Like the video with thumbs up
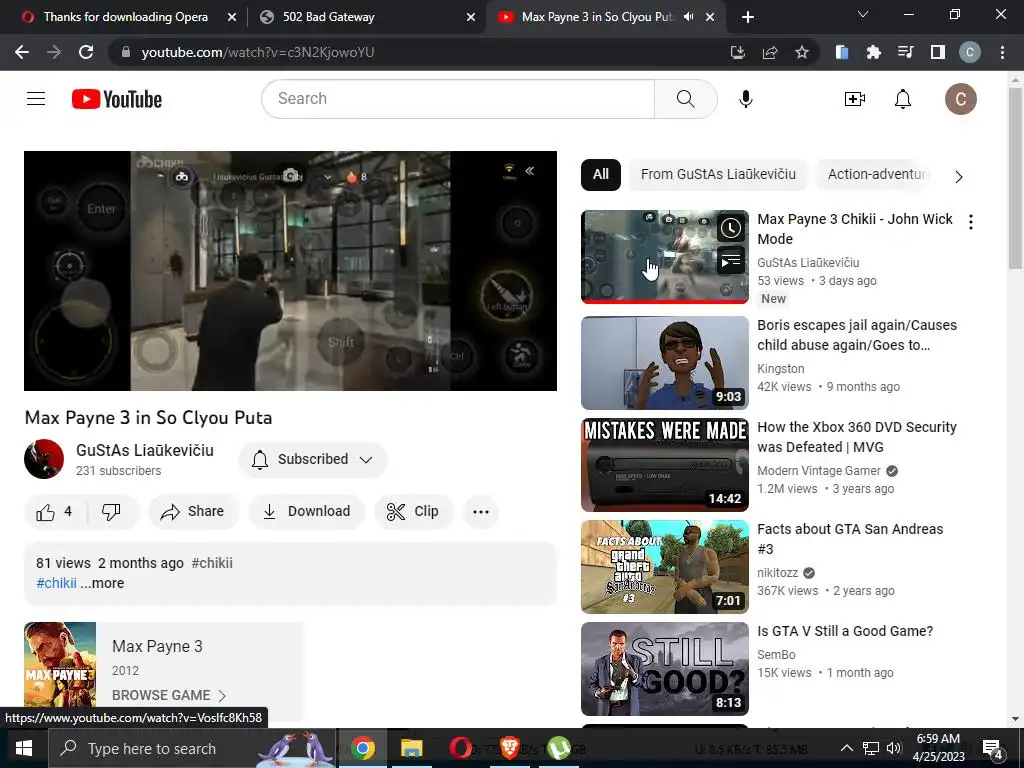This screenshot has width=1024, height=768. pyautogui.click(x=55, y=511)
